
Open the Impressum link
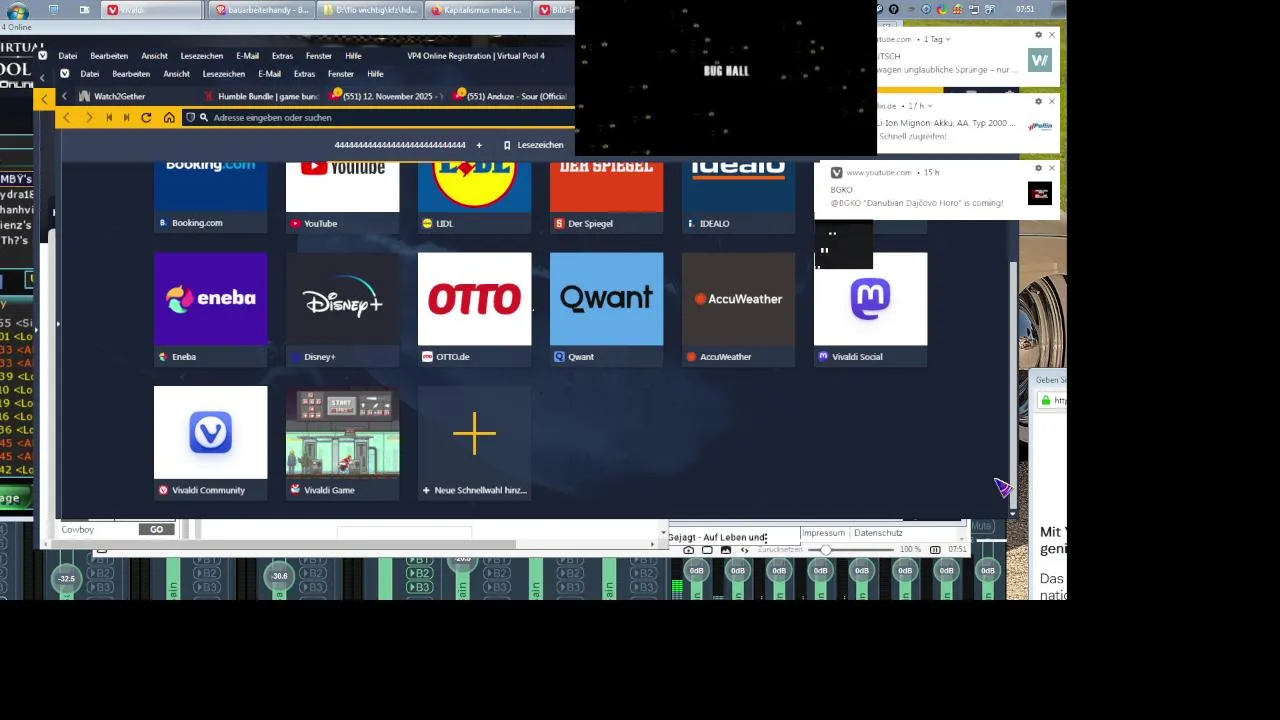pos(823,533)
